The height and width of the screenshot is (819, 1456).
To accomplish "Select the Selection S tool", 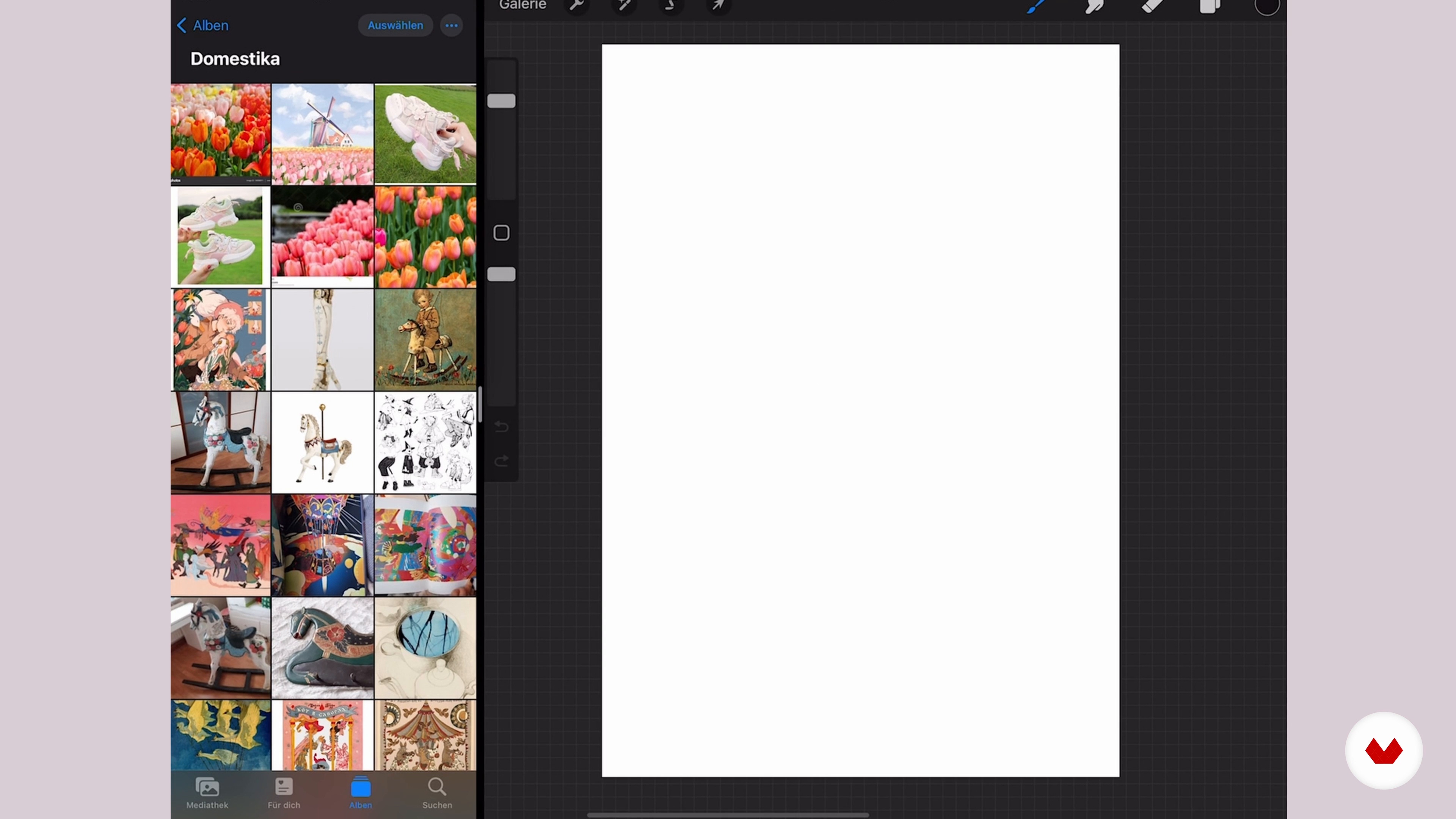I will click(x=671, y=6).
